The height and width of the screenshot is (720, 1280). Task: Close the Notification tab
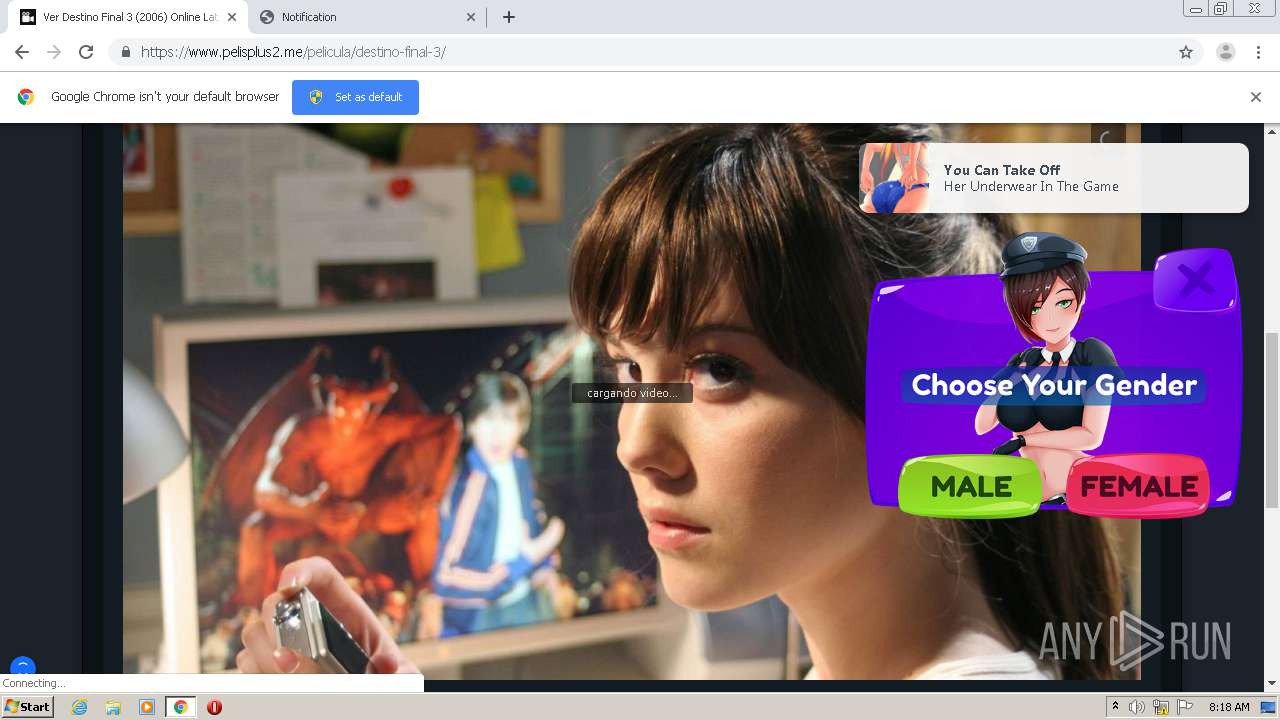pyautogui.click(x=471, y=17)
